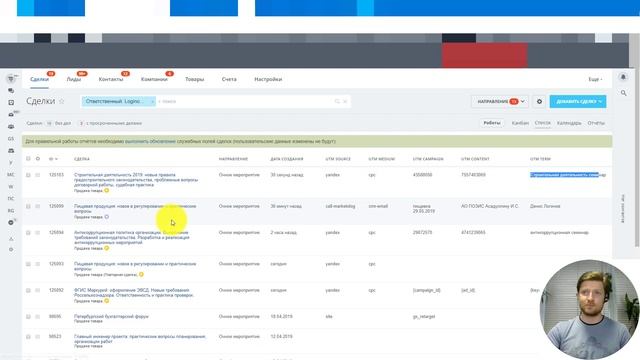Tick the checkbox for deal 125092
Viewport: 640px width, 360px height.
click(x=28, y=290)
